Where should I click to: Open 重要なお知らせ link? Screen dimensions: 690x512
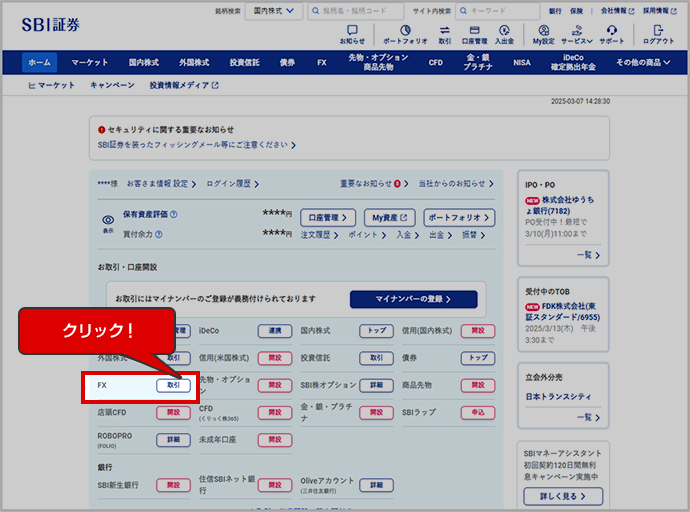click(374, 184)
